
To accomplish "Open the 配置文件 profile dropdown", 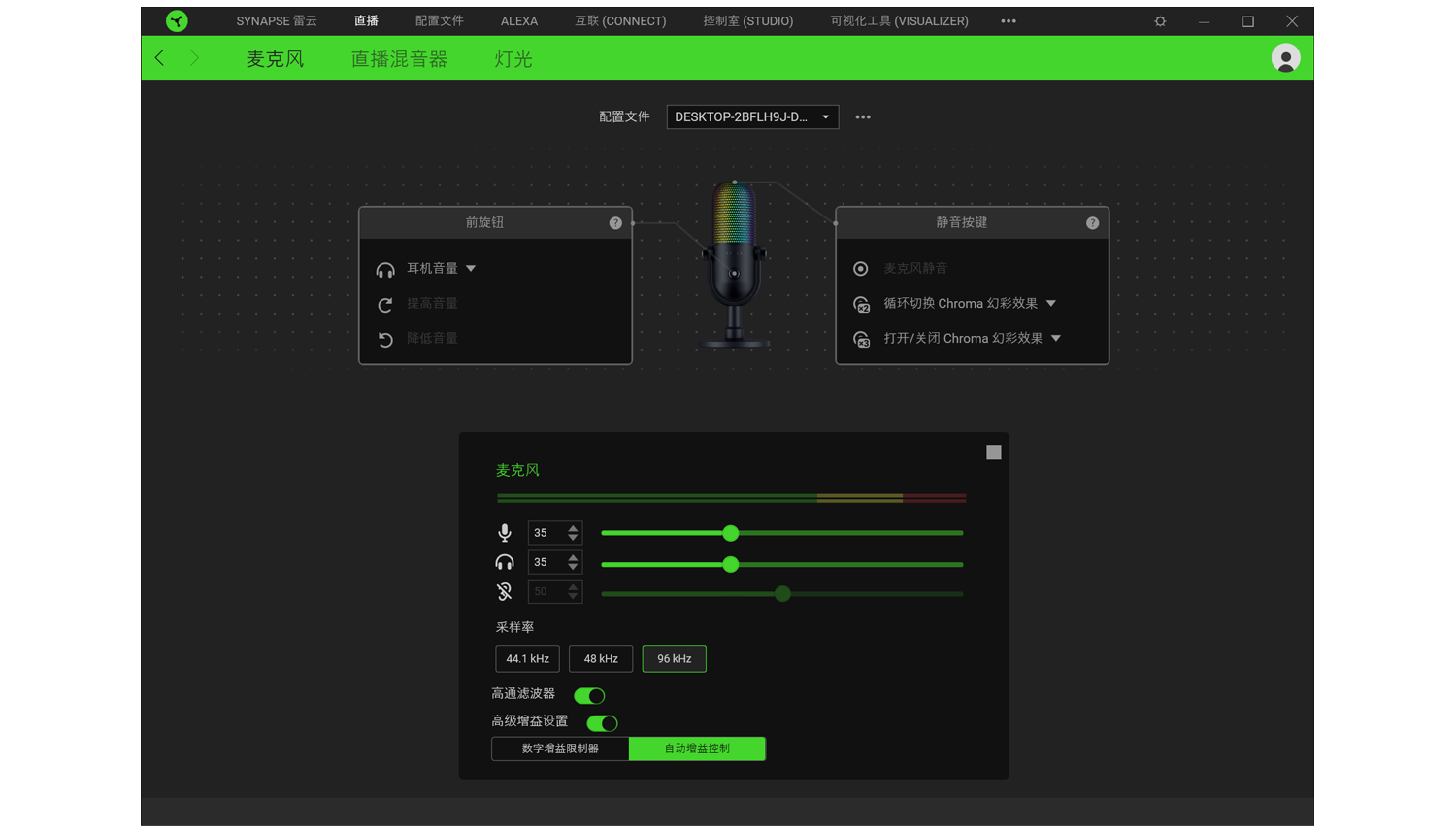I will click(x=752, y=117).
